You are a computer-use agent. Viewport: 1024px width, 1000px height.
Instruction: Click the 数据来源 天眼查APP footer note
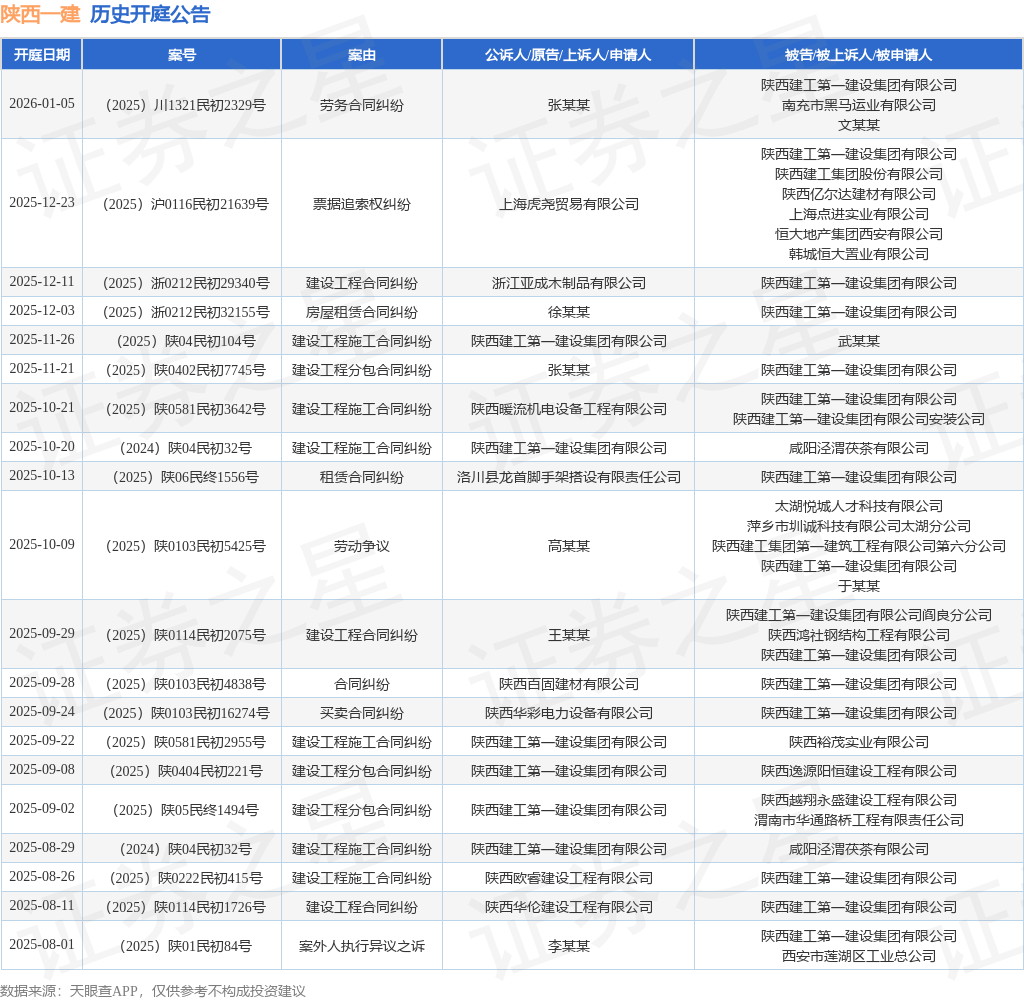coord(153,991)
